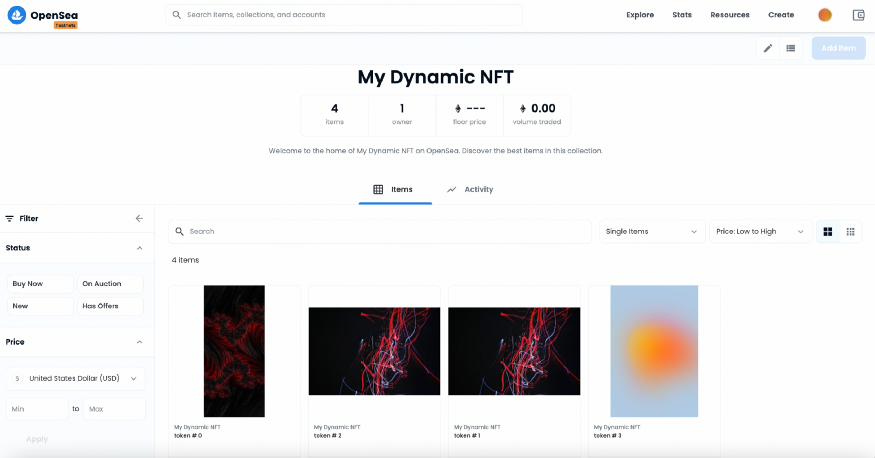Switch to the Activity tab
875x458 pixels.
coord(470,189)
